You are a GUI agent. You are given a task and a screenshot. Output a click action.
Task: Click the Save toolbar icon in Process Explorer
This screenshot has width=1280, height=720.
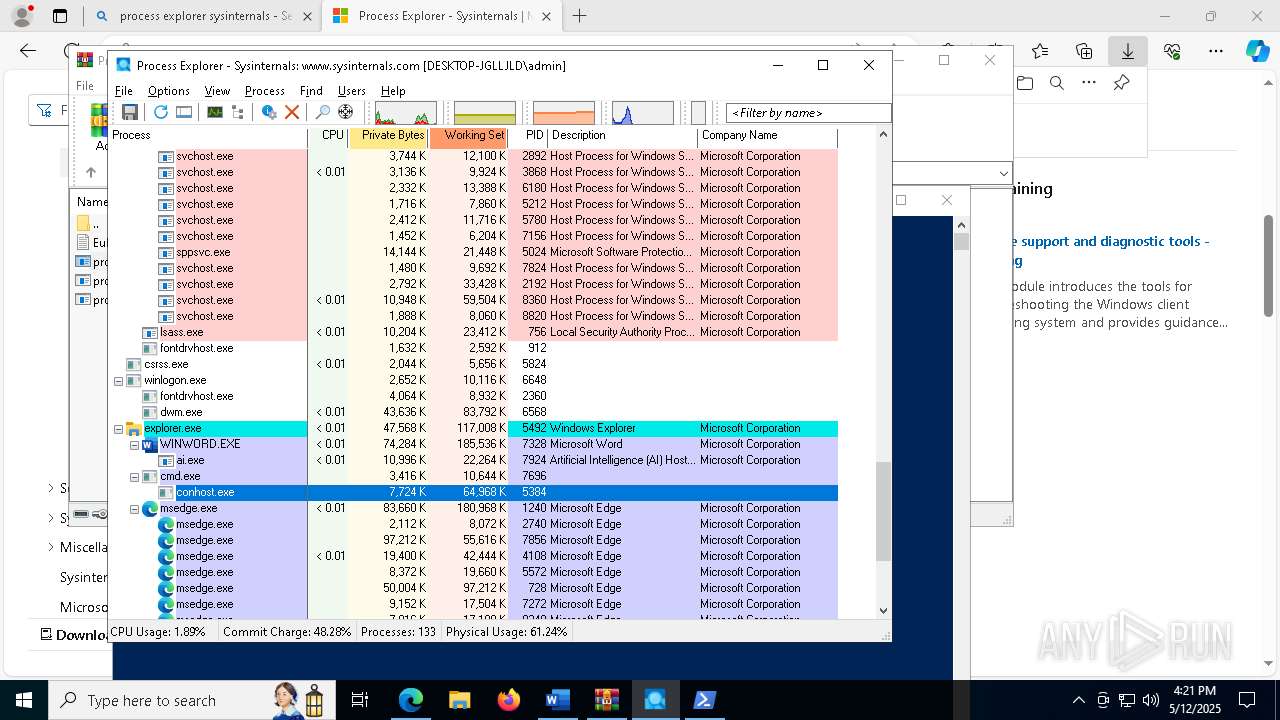[129, 112]
